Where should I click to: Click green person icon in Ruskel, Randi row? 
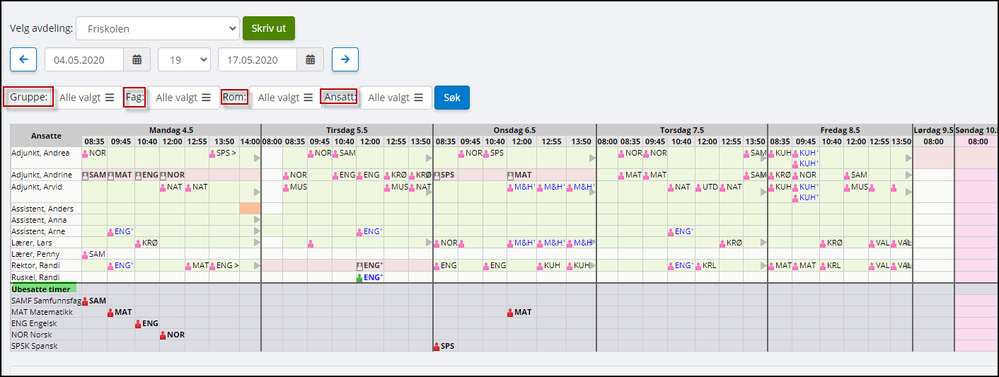tap(359, 278)
